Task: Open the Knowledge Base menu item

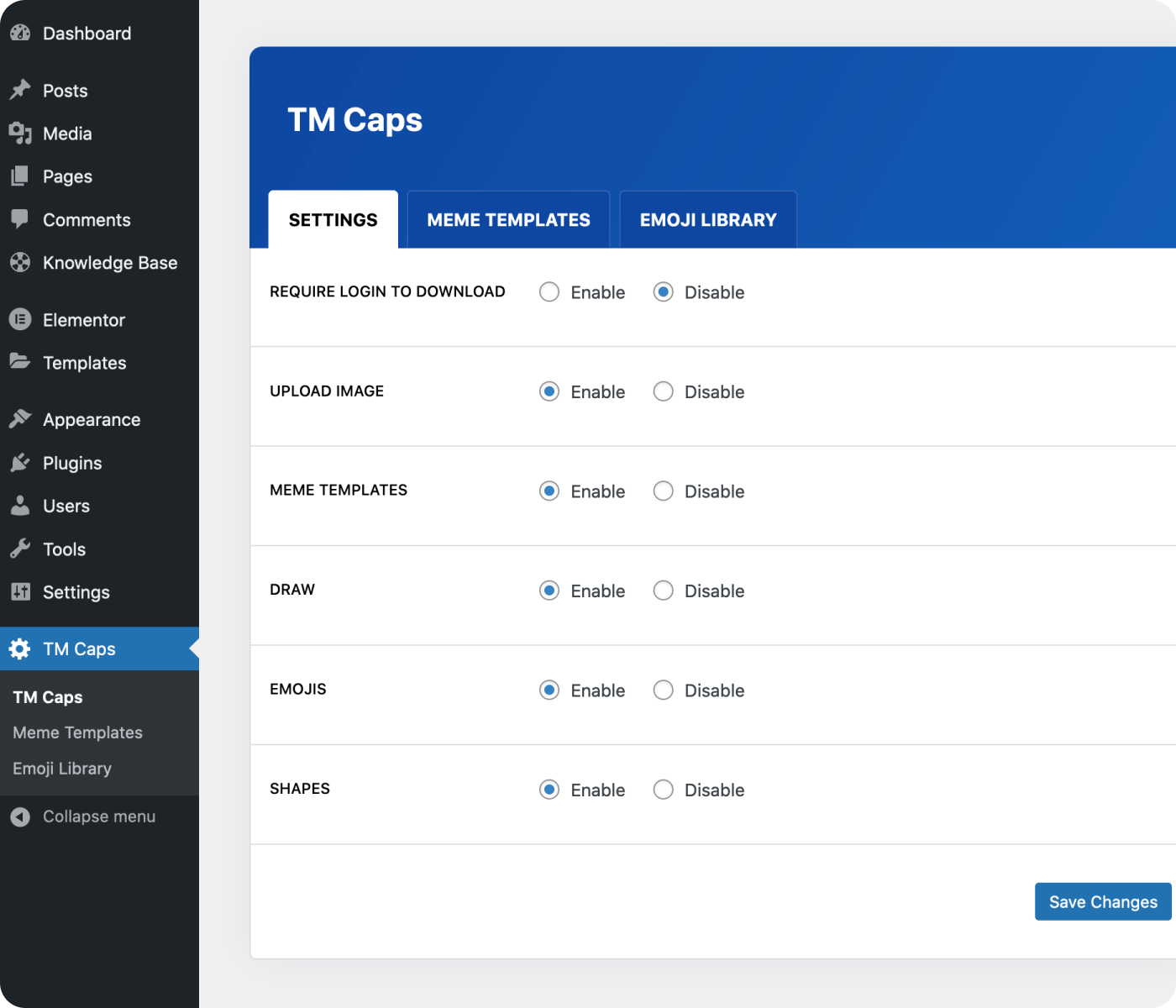Action: [x=109, y=263]
